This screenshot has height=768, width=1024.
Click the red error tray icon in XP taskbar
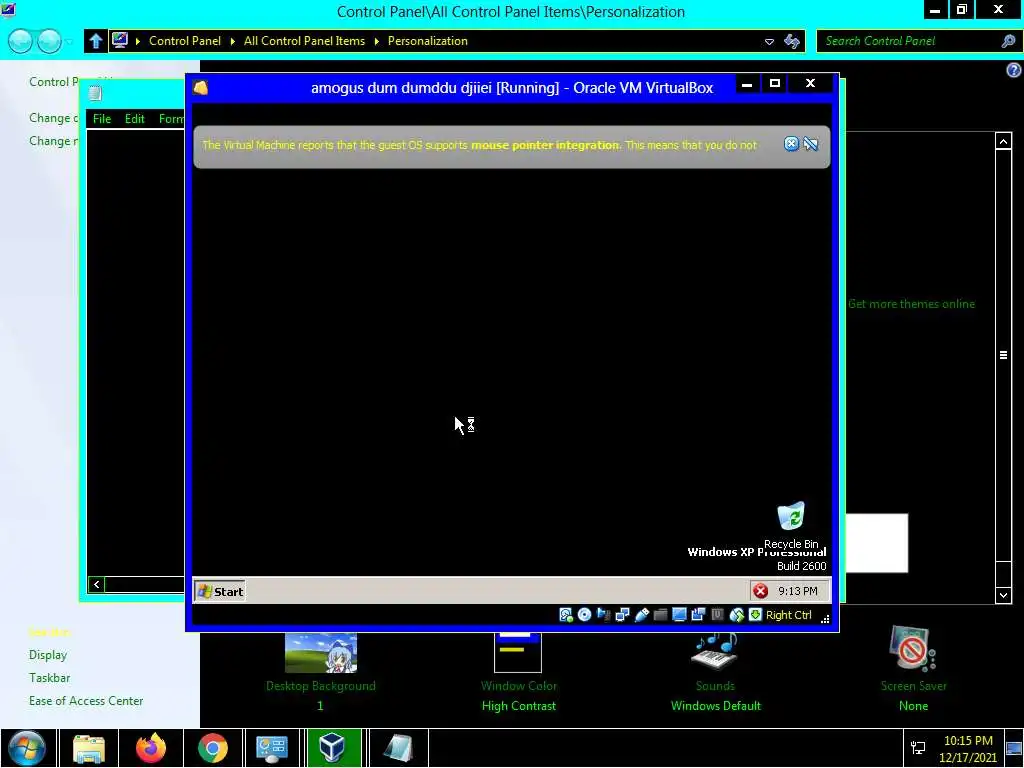point(760,591)
